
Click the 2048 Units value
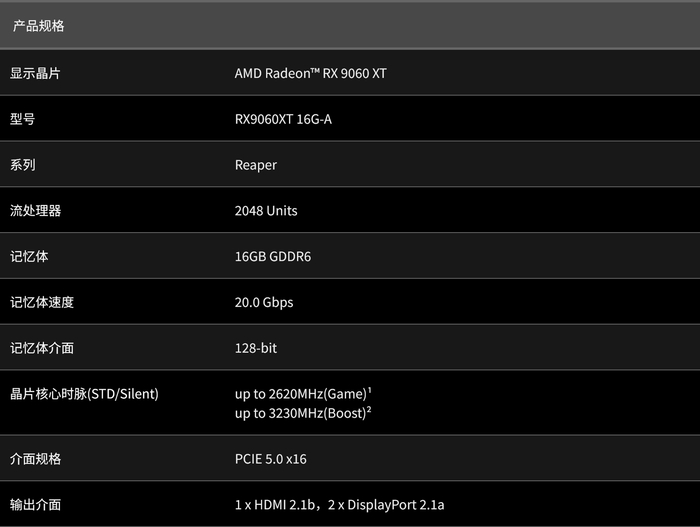(x=266, y=211)
